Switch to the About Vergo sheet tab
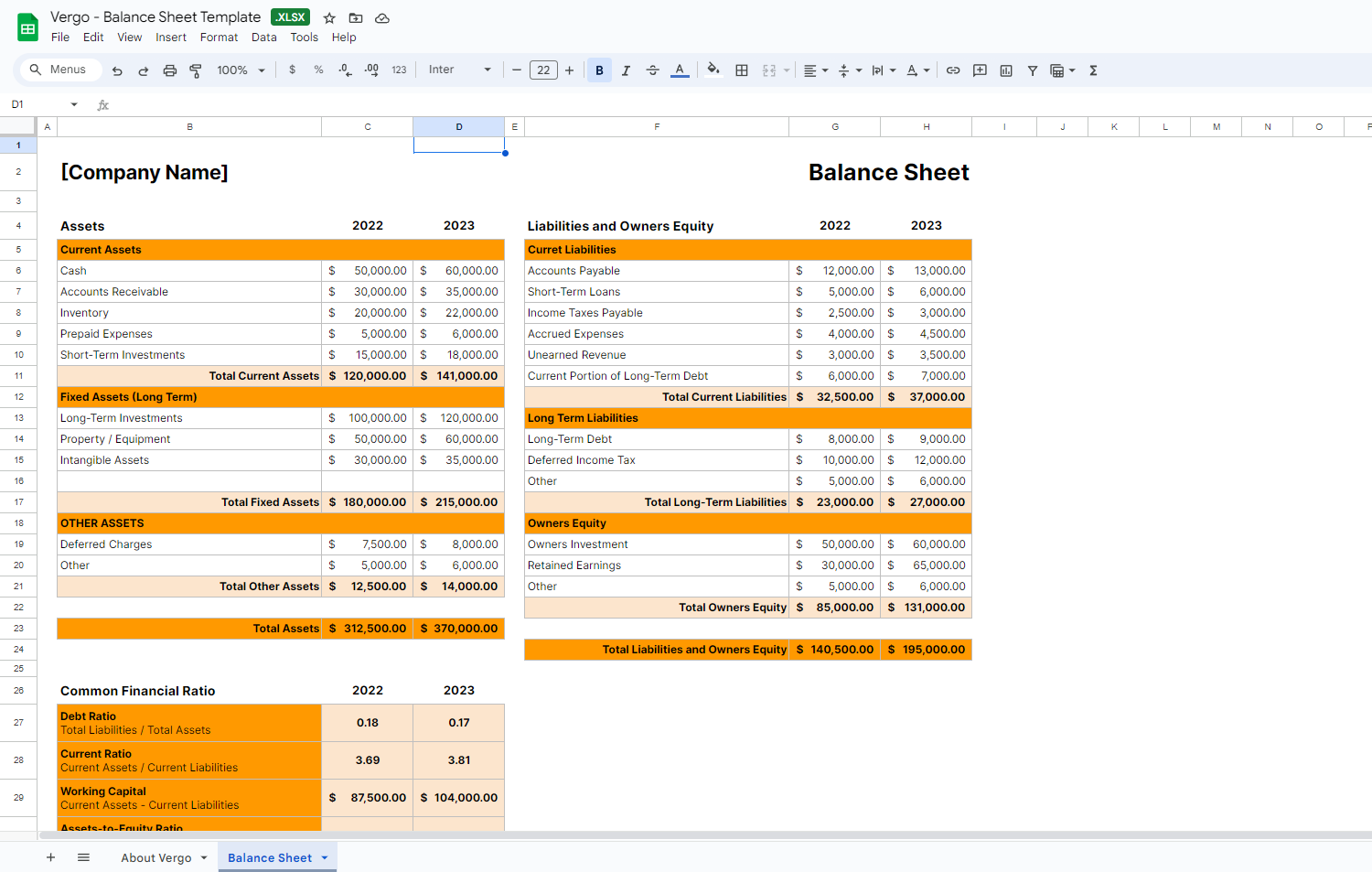This screenshot has width=1372, height=872. point(156,857)
